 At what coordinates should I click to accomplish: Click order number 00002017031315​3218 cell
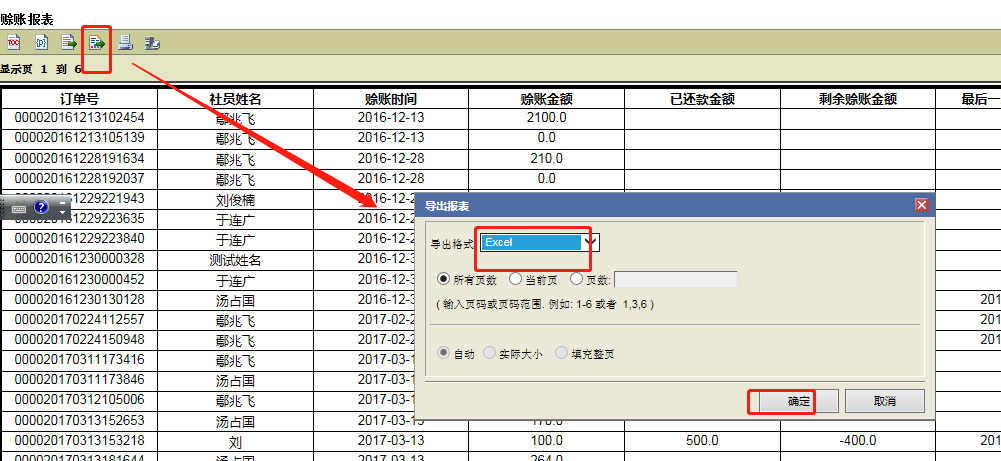coord(79,441)
